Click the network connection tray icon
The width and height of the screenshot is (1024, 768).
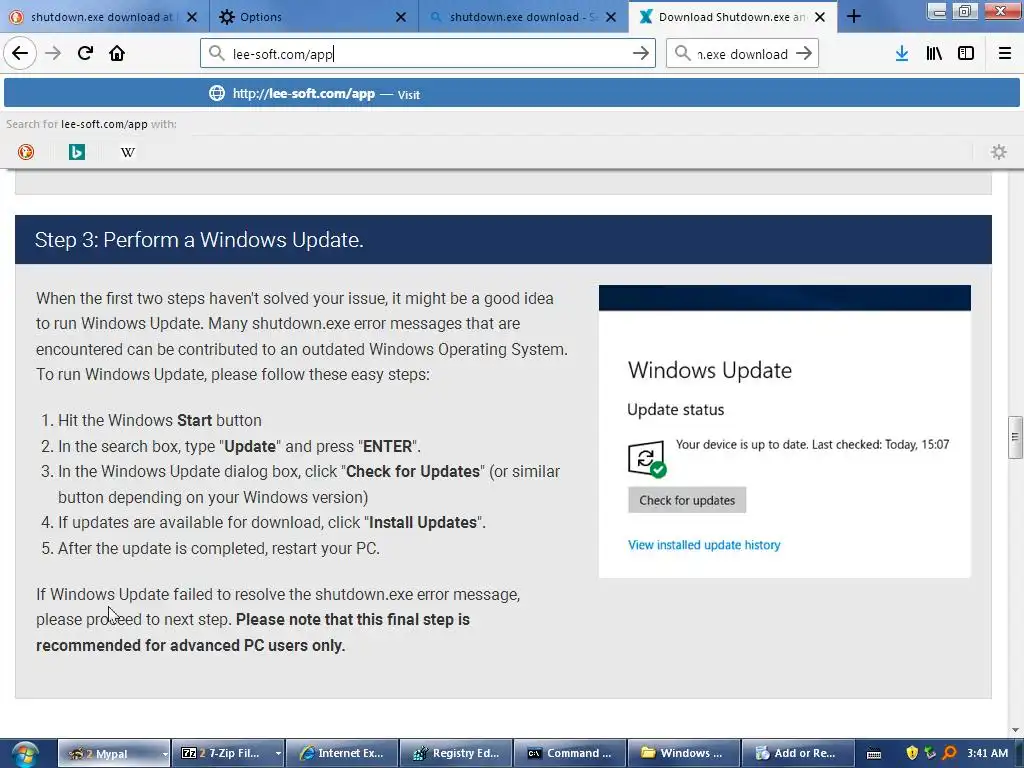click(931, 754)
